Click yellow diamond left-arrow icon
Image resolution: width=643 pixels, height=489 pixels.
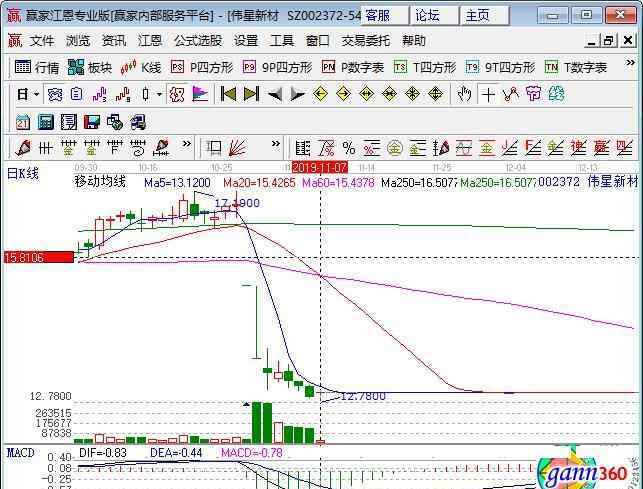pyautogui.click(x=320, y=94)
